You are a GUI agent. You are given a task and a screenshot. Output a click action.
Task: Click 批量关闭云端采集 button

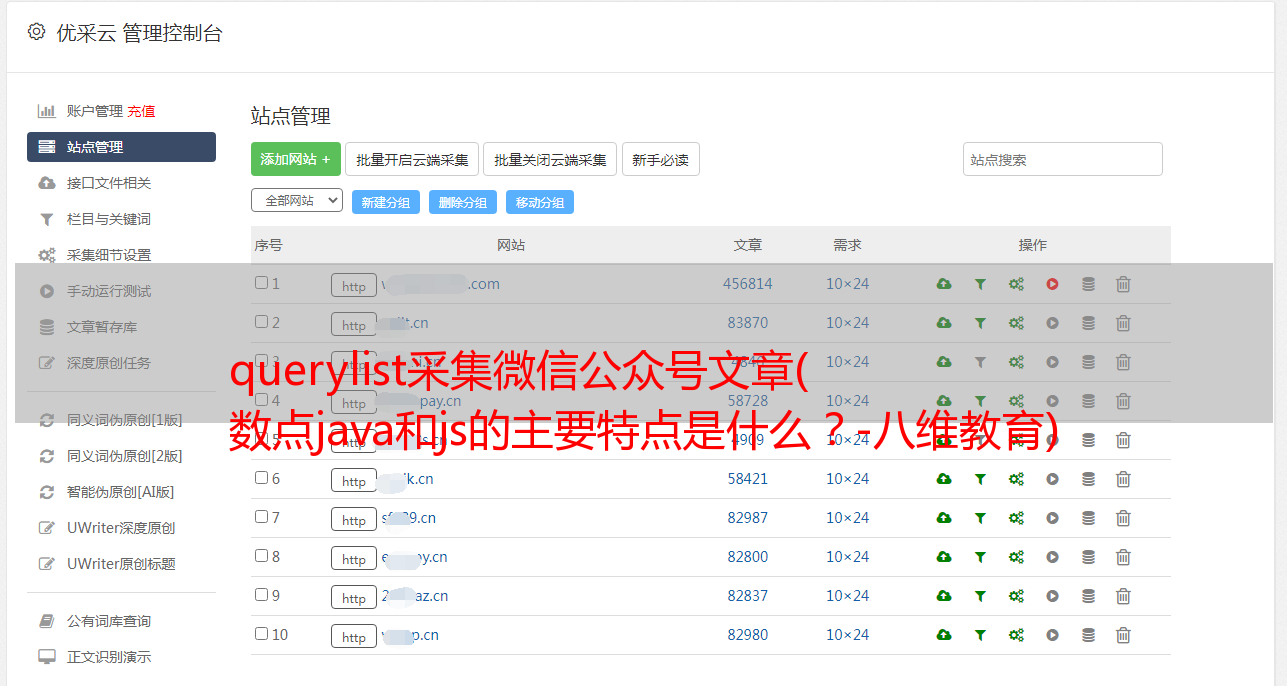550,159
